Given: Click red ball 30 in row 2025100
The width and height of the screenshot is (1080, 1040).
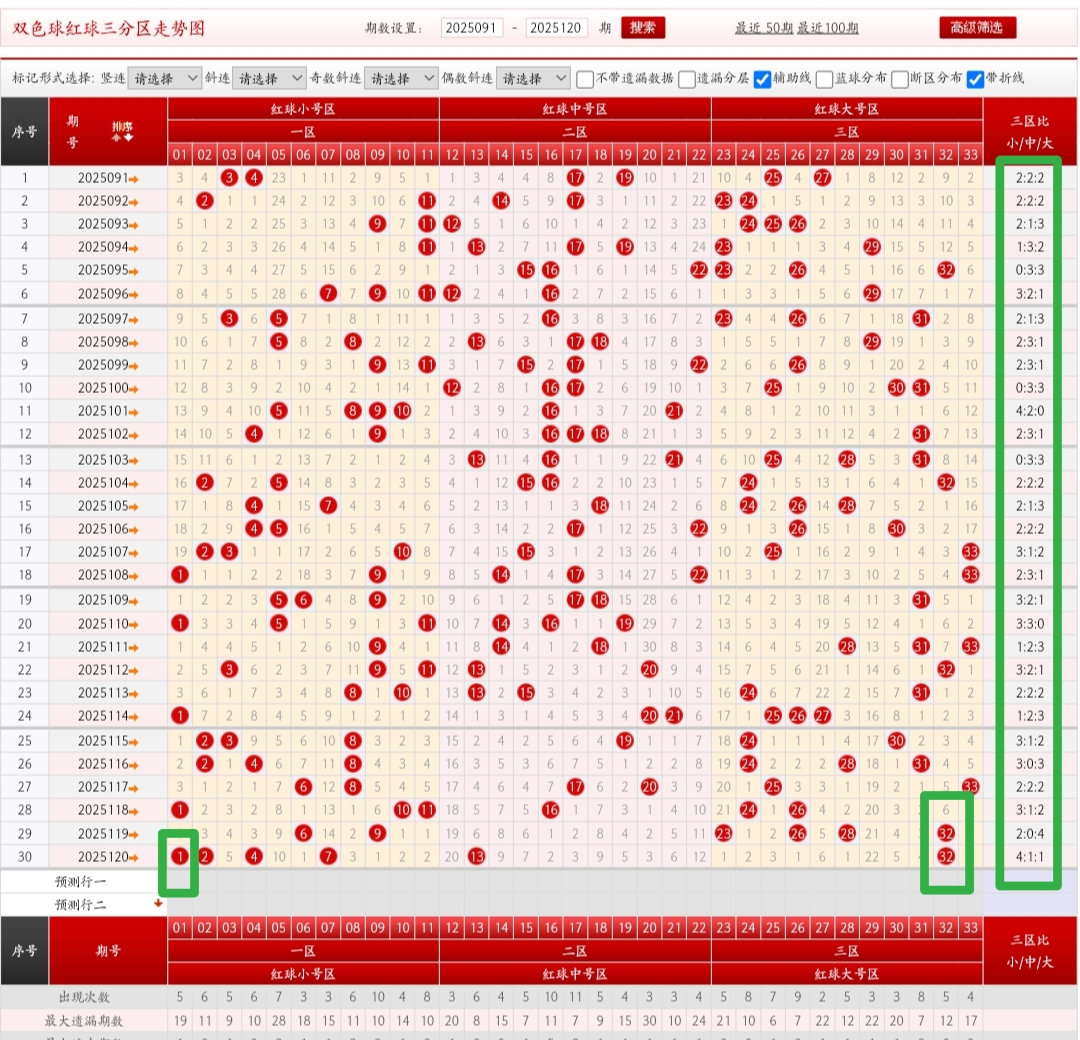Looking at the screenshot, I should (896, 388).
